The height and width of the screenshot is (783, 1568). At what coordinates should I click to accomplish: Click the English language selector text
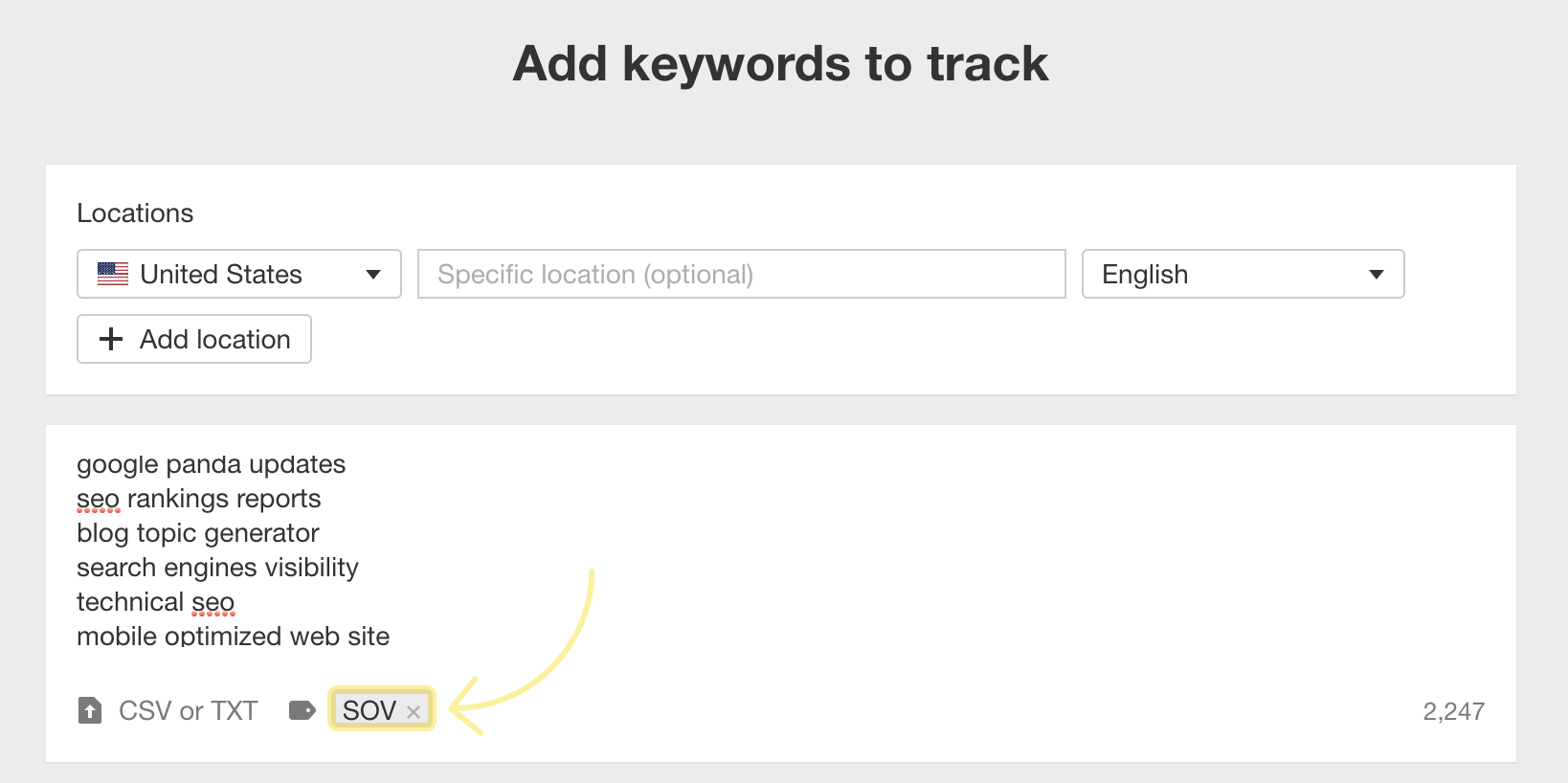(x=1145, y=275)
